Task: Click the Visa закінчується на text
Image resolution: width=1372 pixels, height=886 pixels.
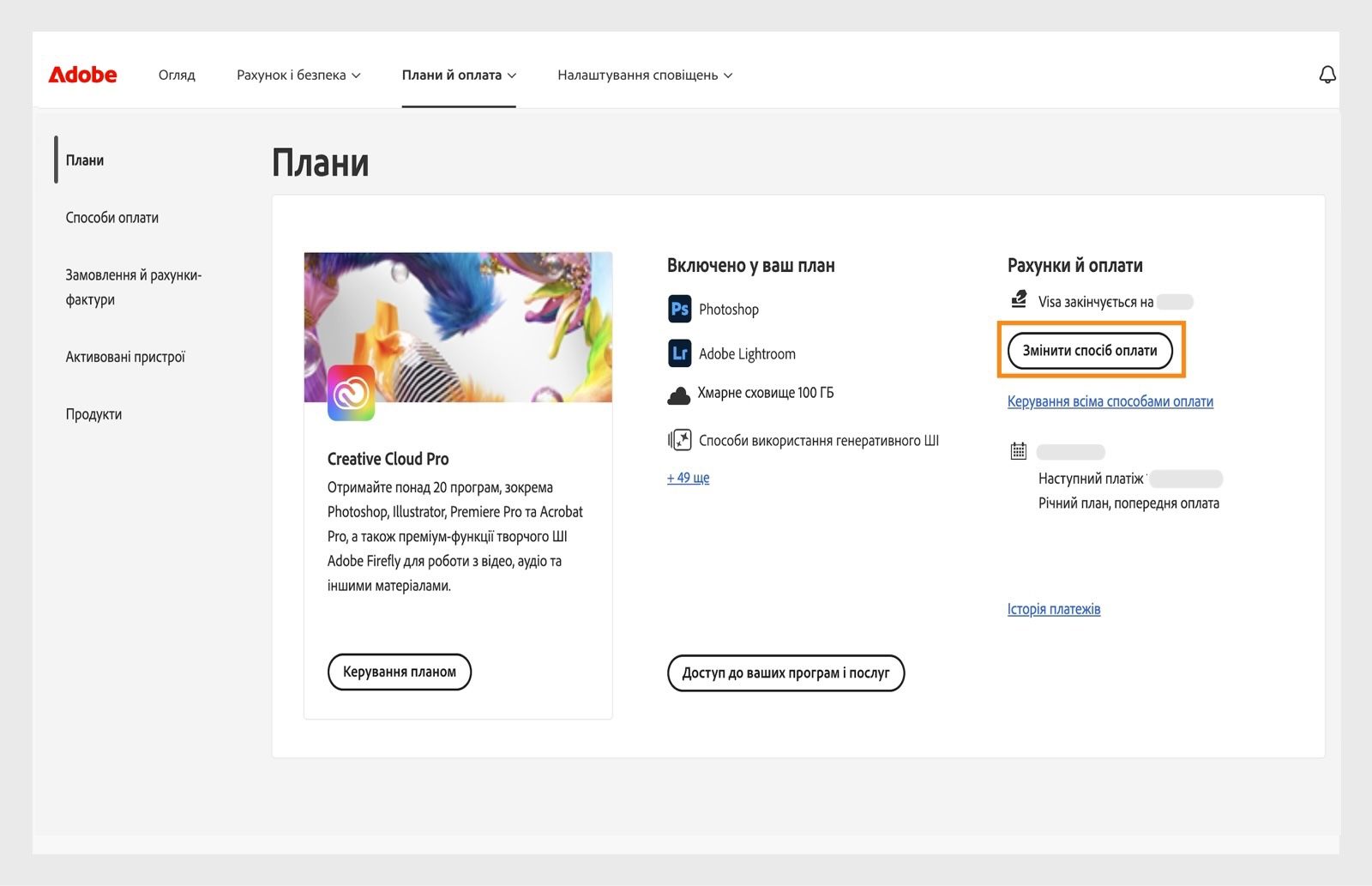Action: tap(1096, 302)
